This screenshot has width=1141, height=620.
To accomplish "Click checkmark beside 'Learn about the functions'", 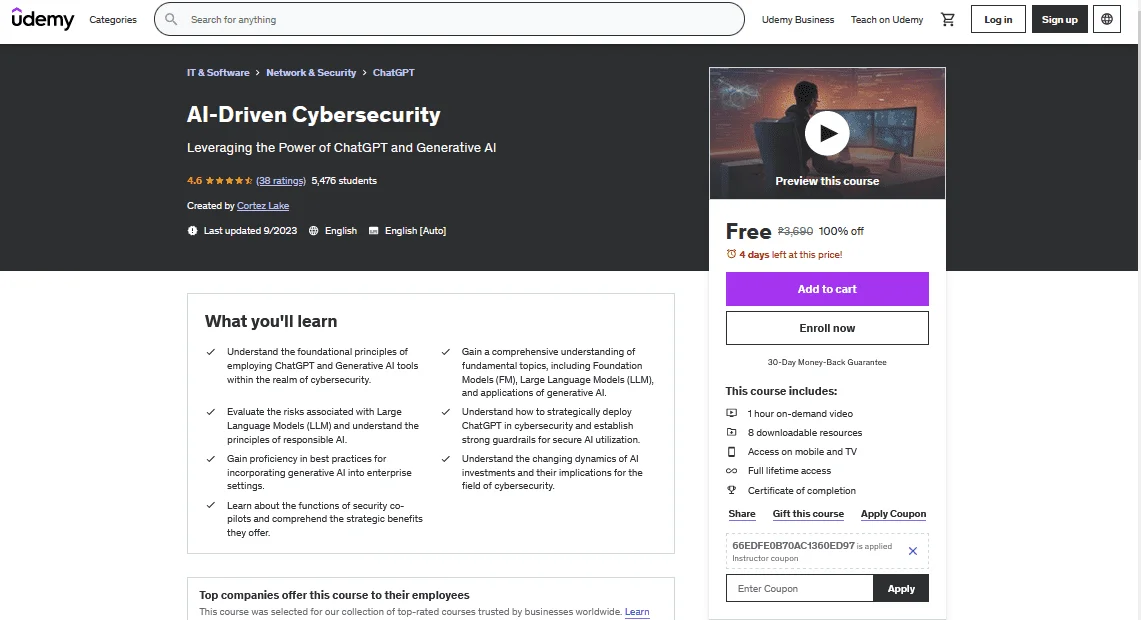I will (x=210, y=505).
